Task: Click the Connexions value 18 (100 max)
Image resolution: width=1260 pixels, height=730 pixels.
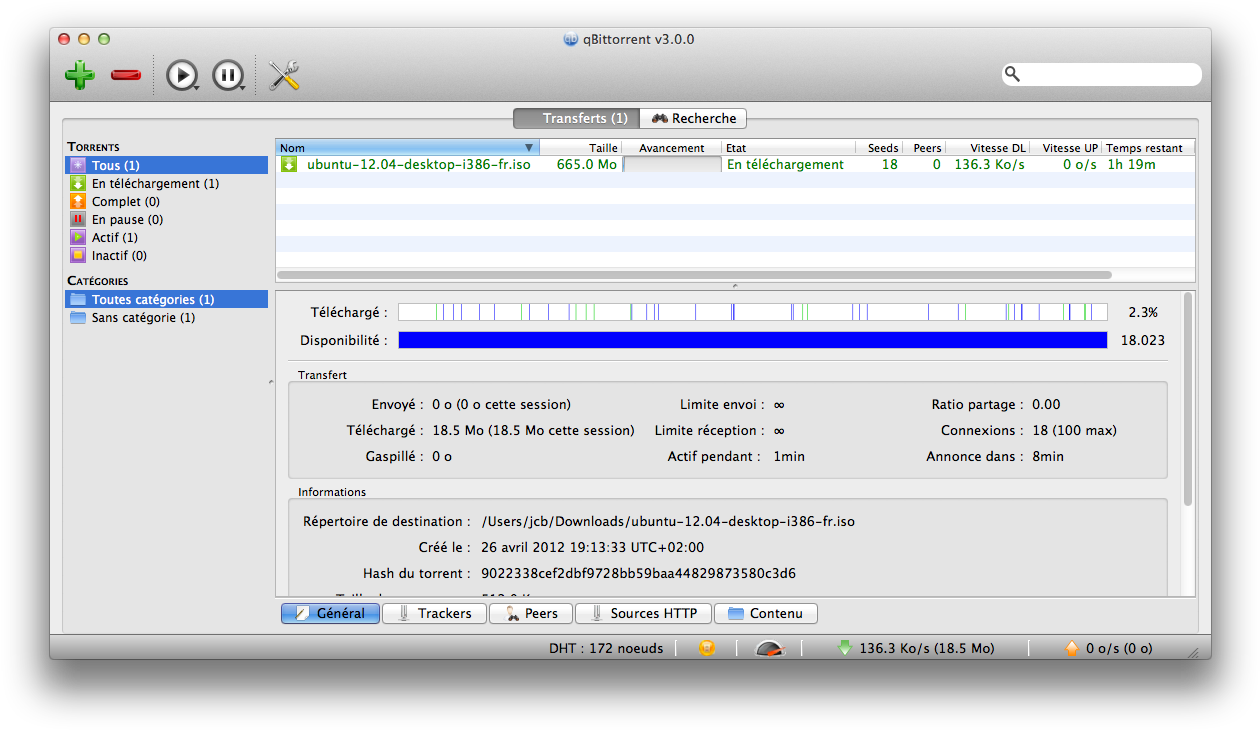Action: coord(1074,431)
